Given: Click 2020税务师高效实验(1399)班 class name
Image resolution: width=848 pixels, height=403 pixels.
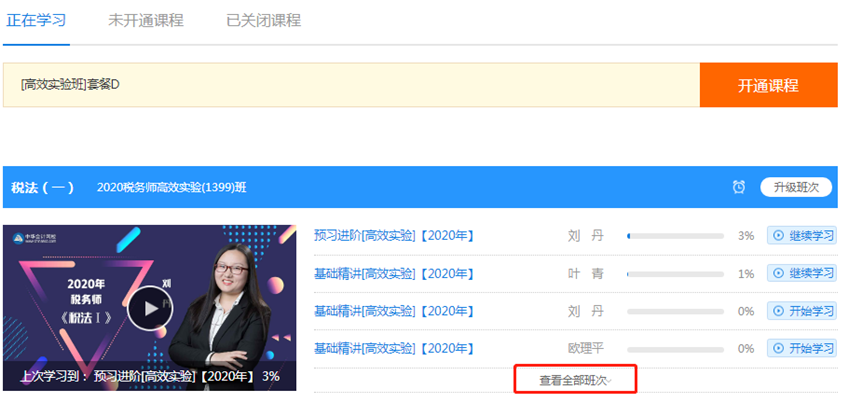Looking at the screenshot, I should (171, 188).
